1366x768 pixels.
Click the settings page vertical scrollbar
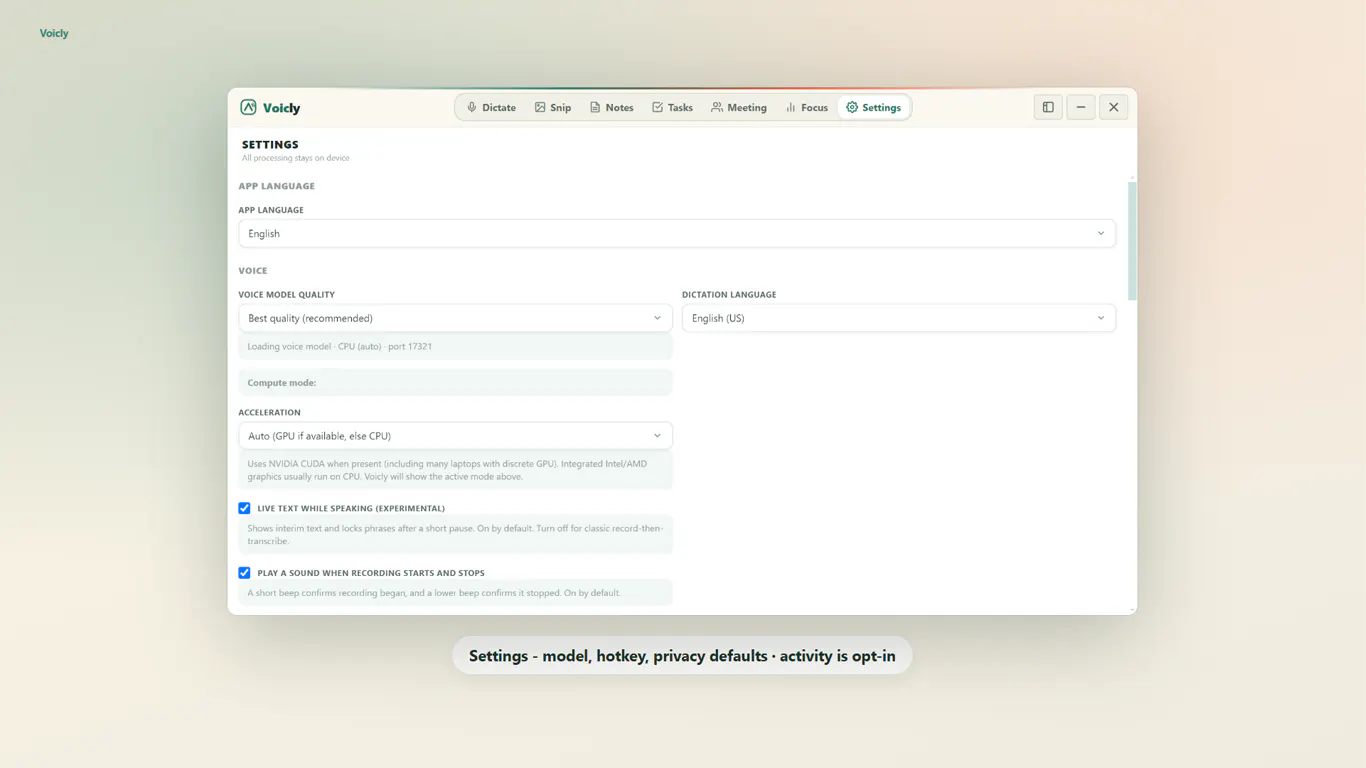click(1132, 241)
